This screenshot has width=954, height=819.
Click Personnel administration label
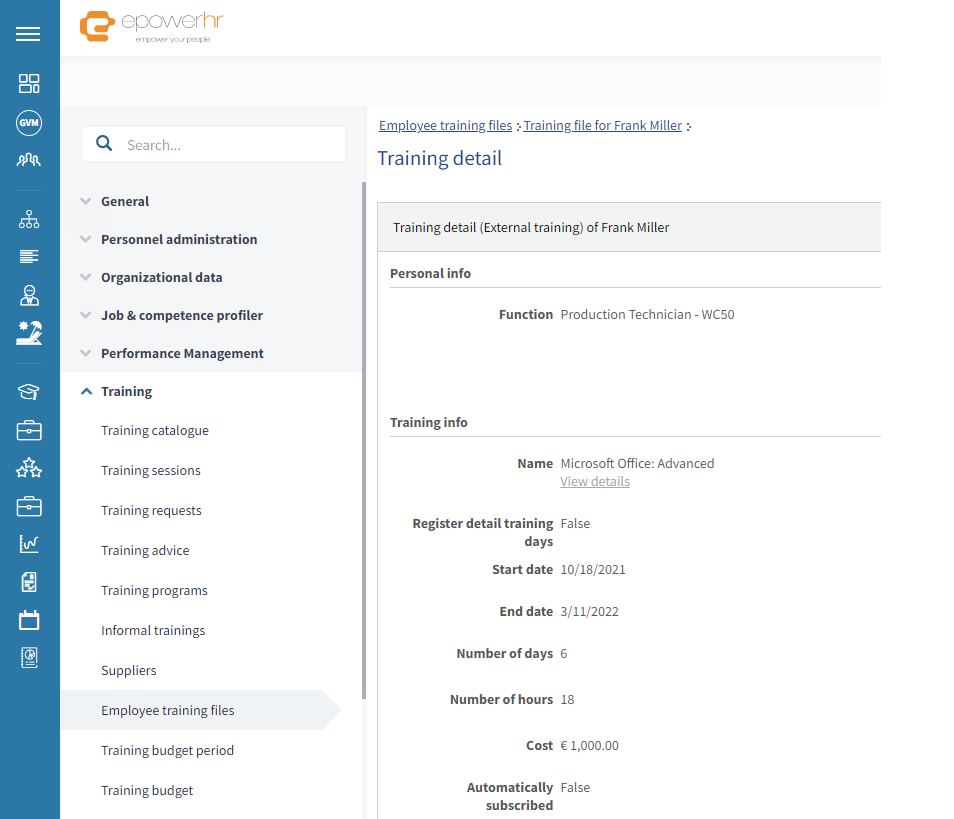click(179, 239)
